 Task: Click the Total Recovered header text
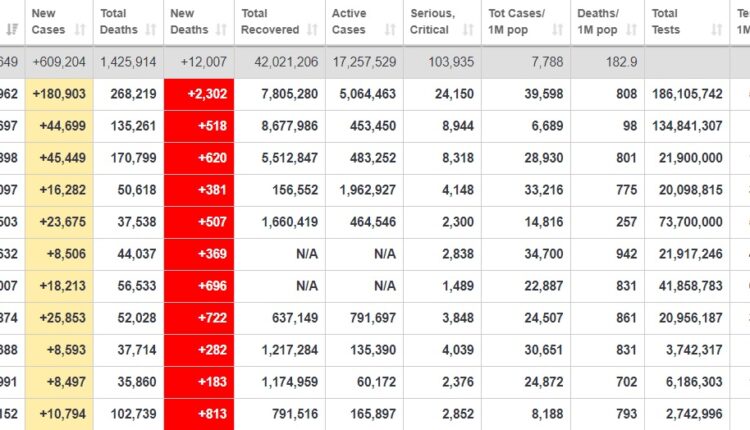267,22
